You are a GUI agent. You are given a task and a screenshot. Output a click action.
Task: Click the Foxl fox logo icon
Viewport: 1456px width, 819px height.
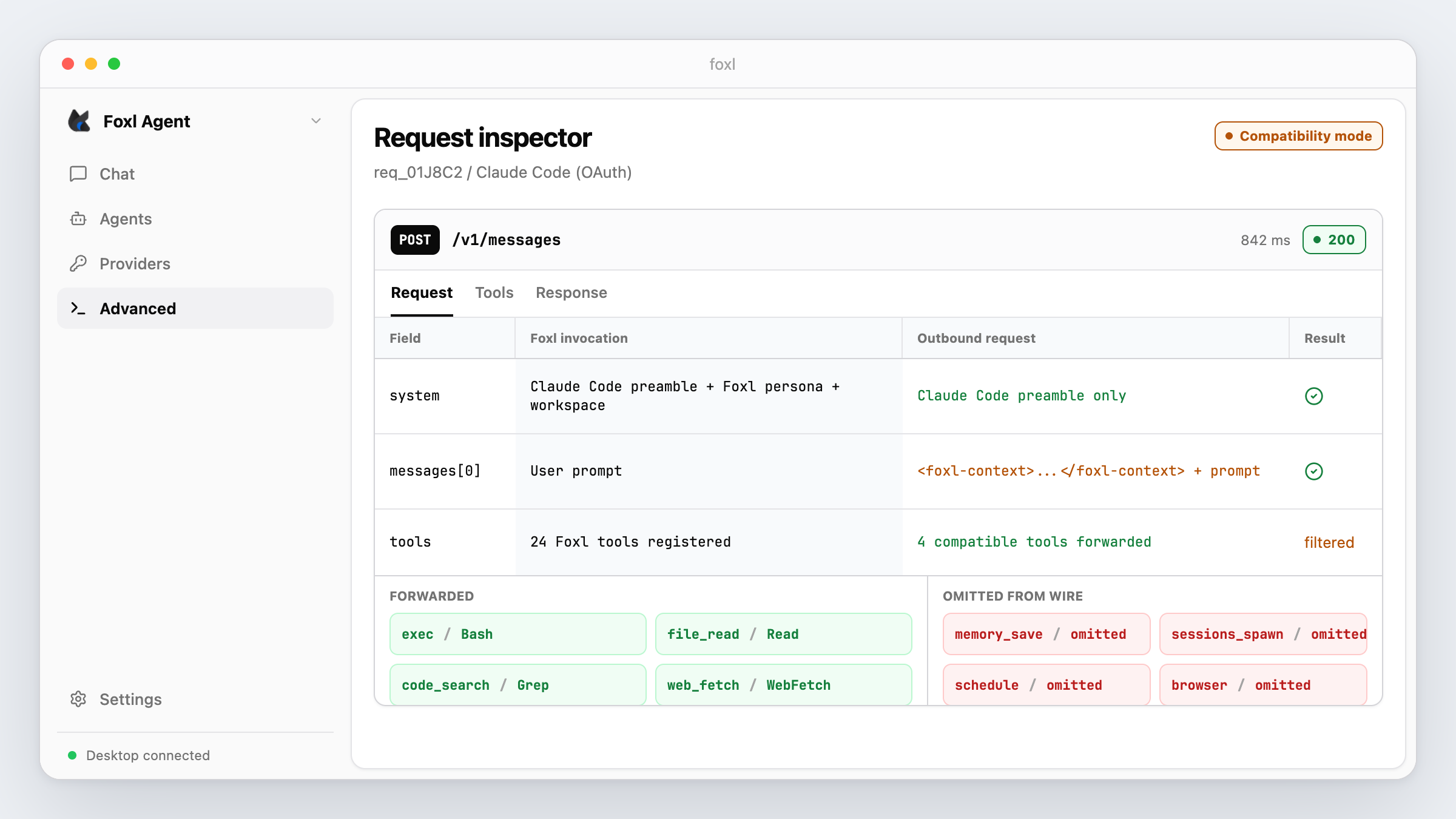79,121
